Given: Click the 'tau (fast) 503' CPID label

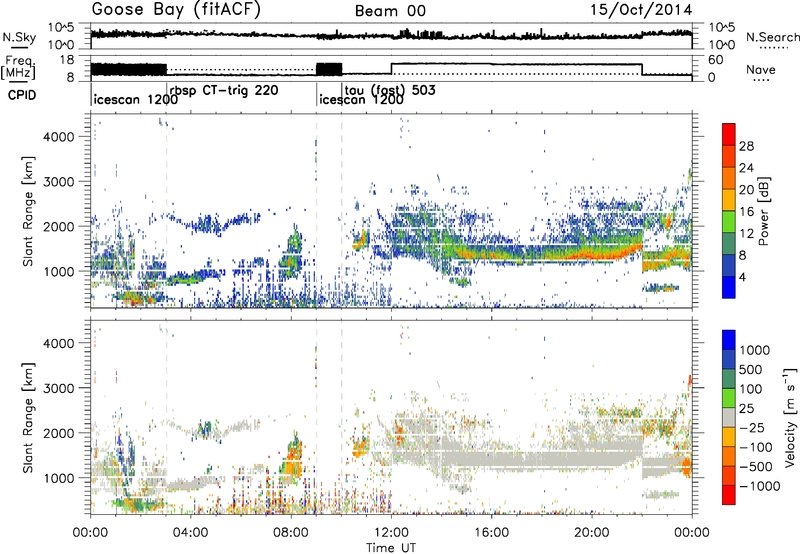Looking at the screenshot, I should pyautogui.click(x=390, y=90).
